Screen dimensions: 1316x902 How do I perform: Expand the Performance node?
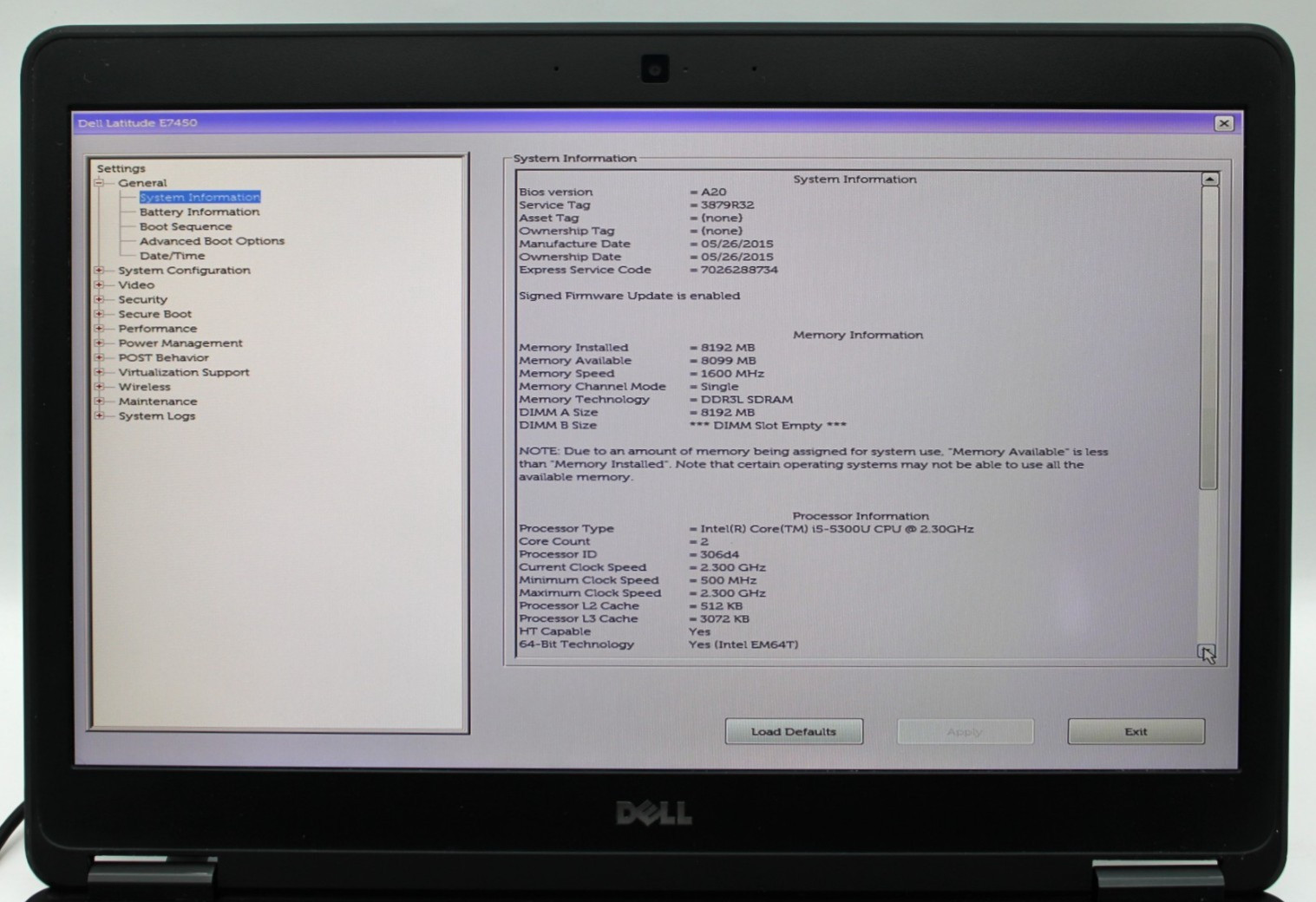coord(99,329)
